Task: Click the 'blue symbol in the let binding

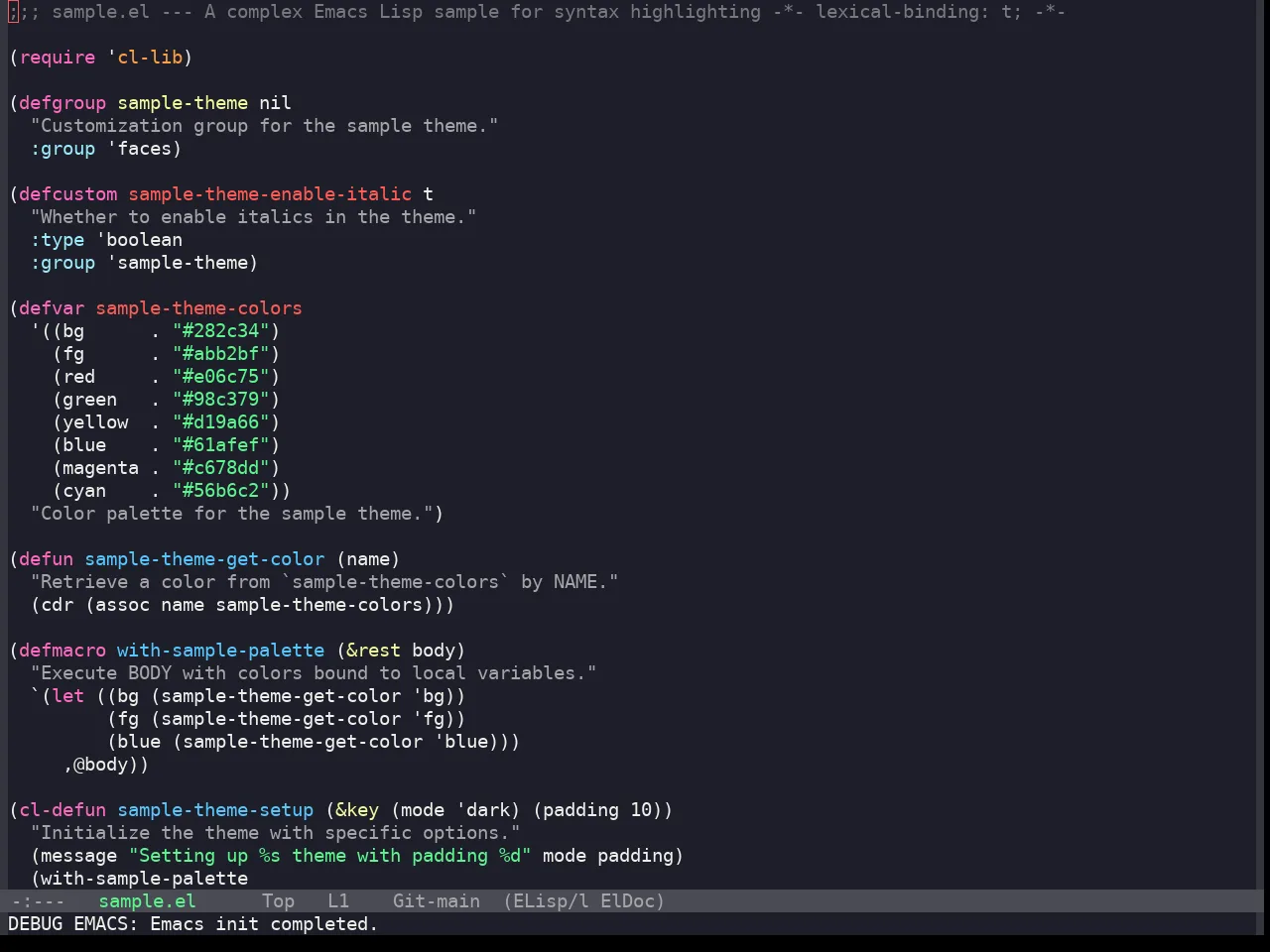Action: pyautogui.click(x=460, y=741)
